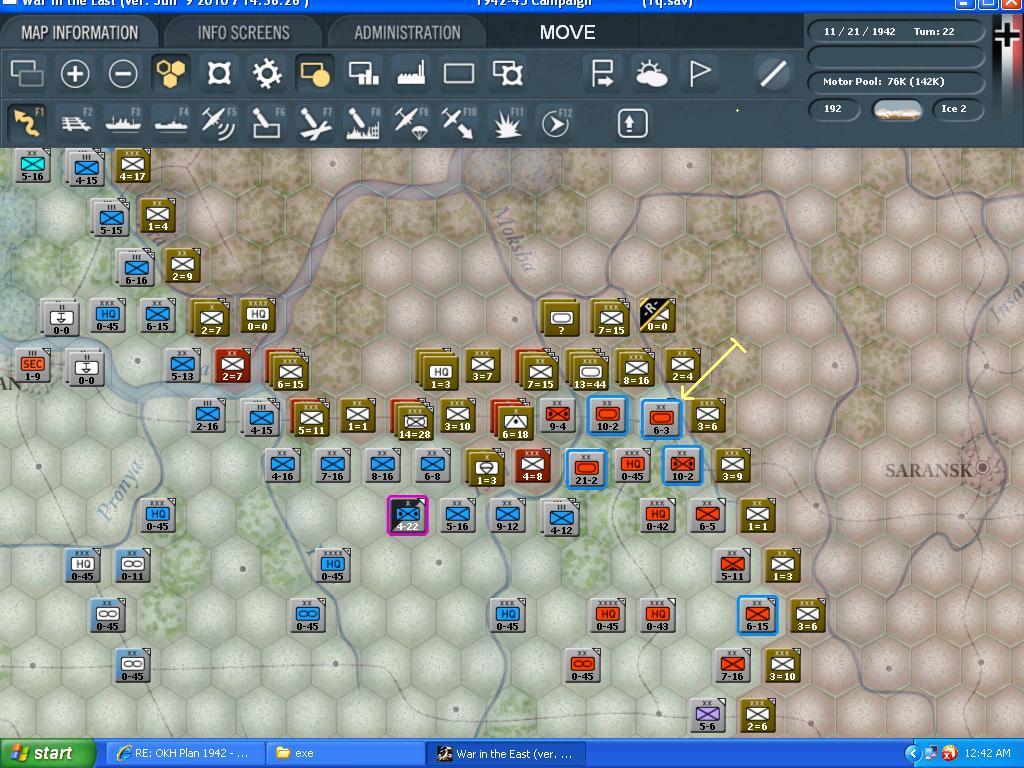Viewport: 1024px width, 768px height.
Task: Toggle the highlighted hex grid overlay
Action: pos(170,73)
